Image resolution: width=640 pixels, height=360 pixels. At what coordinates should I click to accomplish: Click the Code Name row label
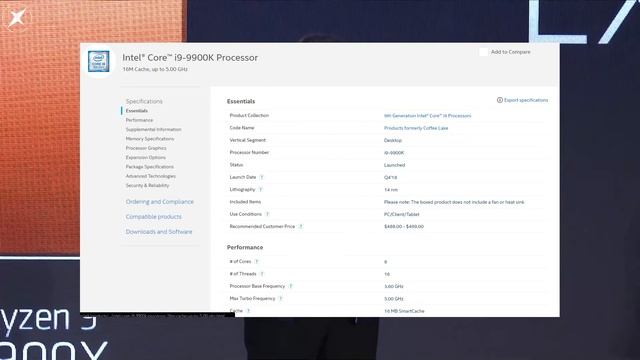tap(242, 128)
